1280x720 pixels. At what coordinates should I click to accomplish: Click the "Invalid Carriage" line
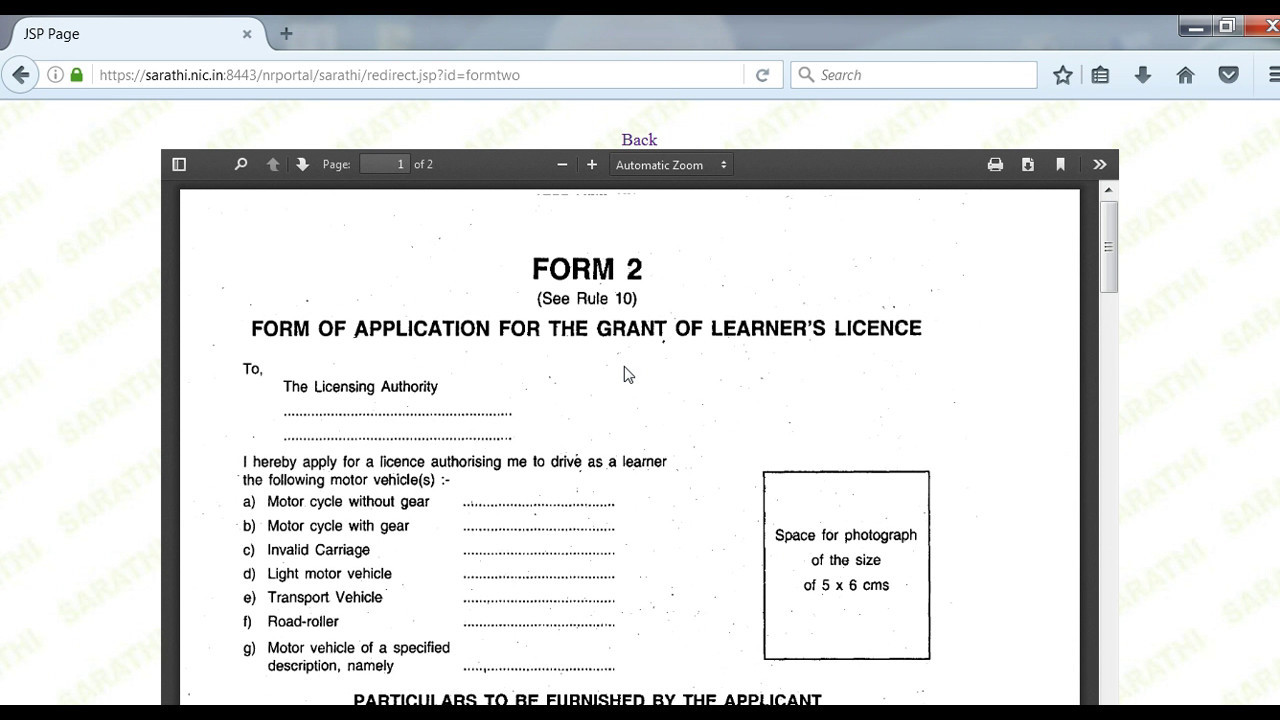click(x=318, y=550)
